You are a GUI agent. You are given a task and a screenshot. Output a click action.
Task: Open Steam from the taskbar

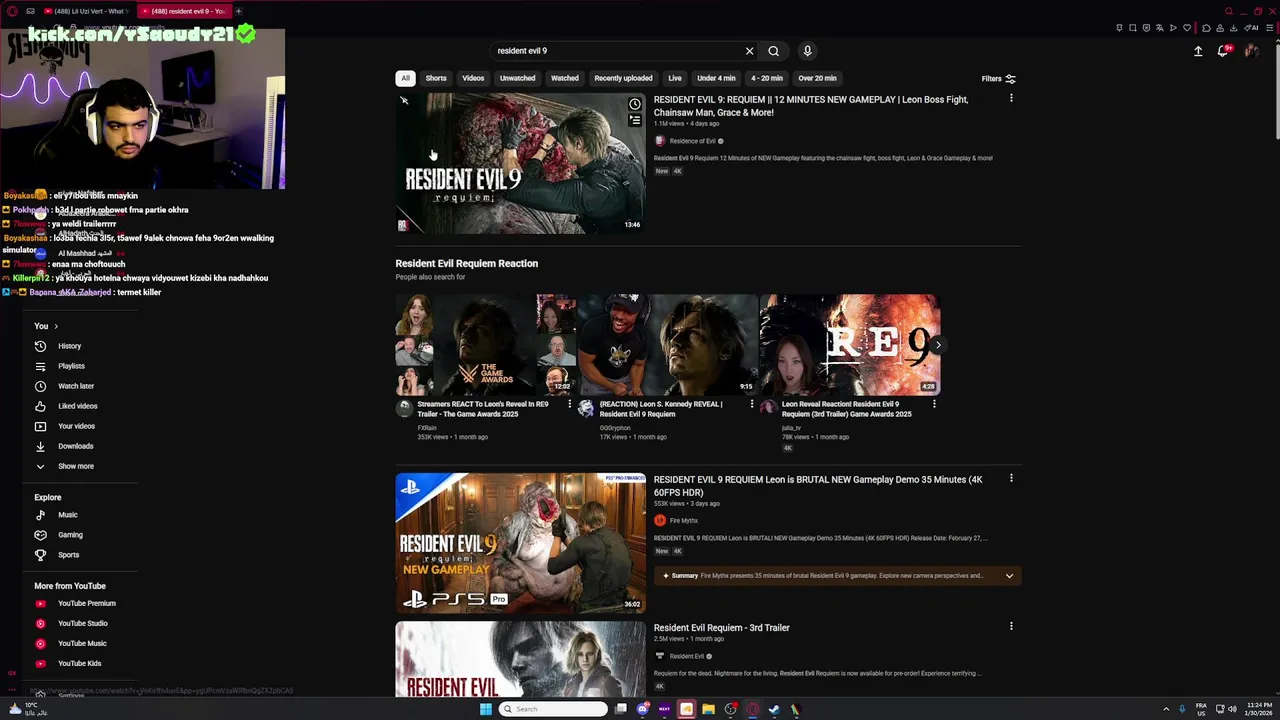[774, 709]
